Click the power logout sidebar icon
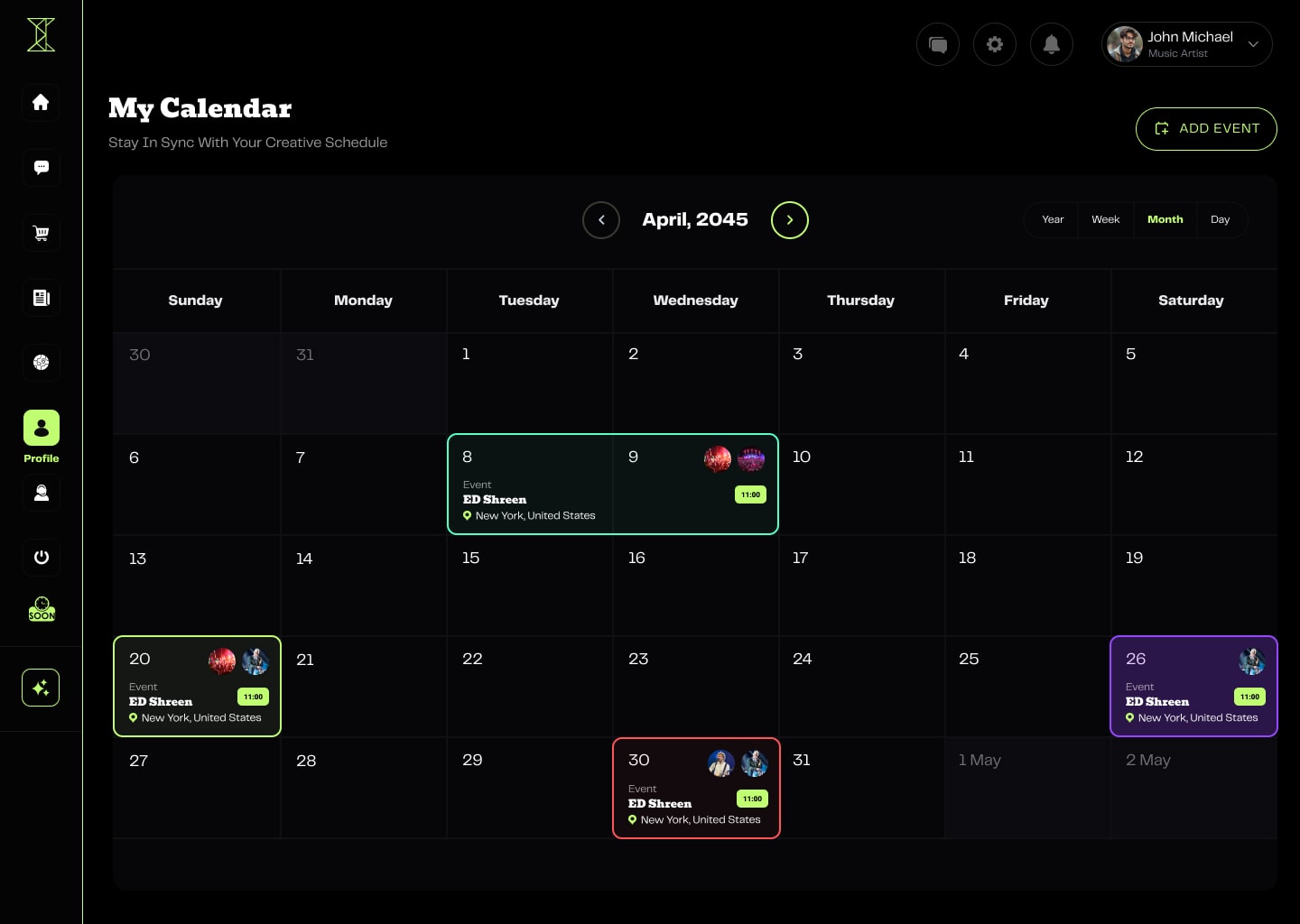1300x924 pixels. [x=41, y=557]
